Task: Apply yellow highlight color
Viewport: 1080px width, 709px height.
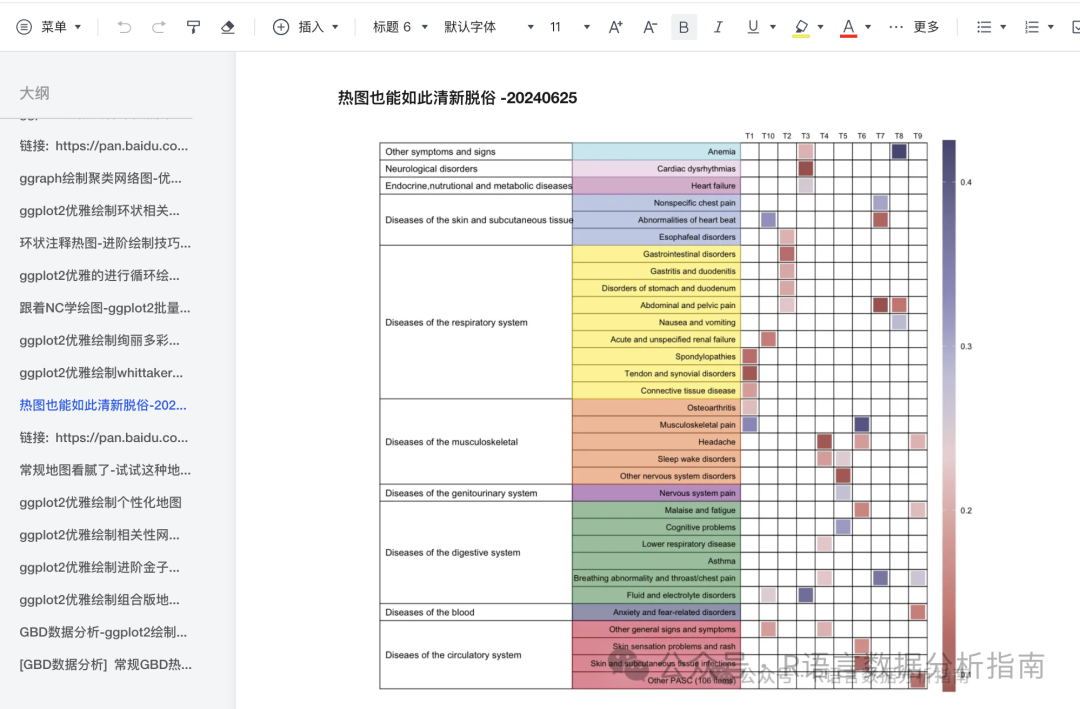Action: 800,28
